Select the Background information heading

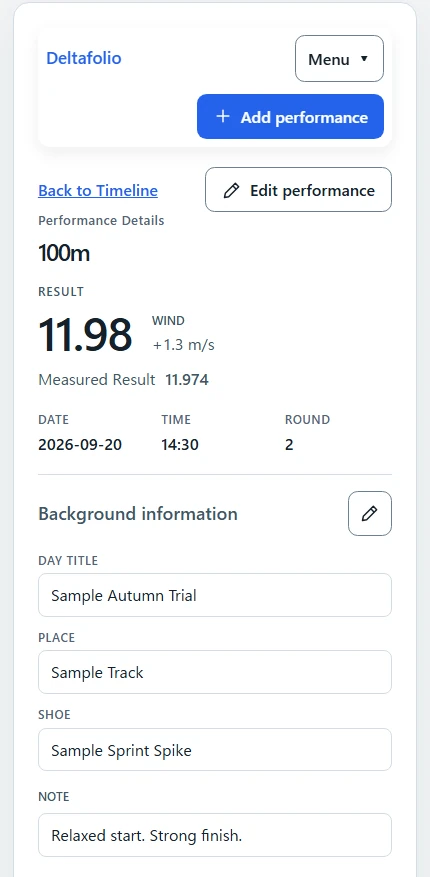click(x=138, y=514)
